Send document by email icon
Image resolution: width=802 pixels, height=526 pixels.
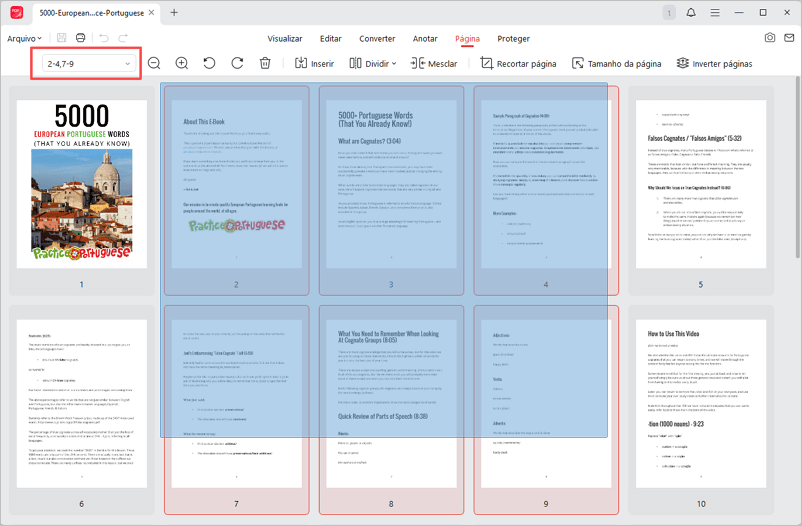[x=789, y=38]
